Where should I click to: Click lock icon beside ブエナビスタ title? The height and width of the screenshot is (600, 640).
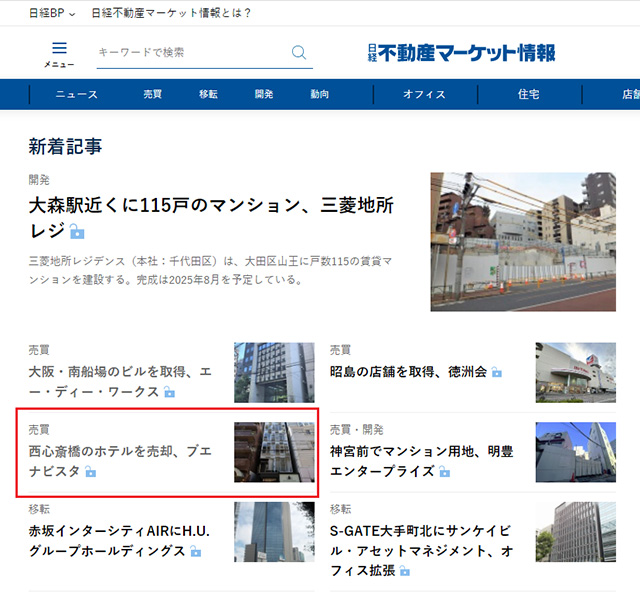91,472
